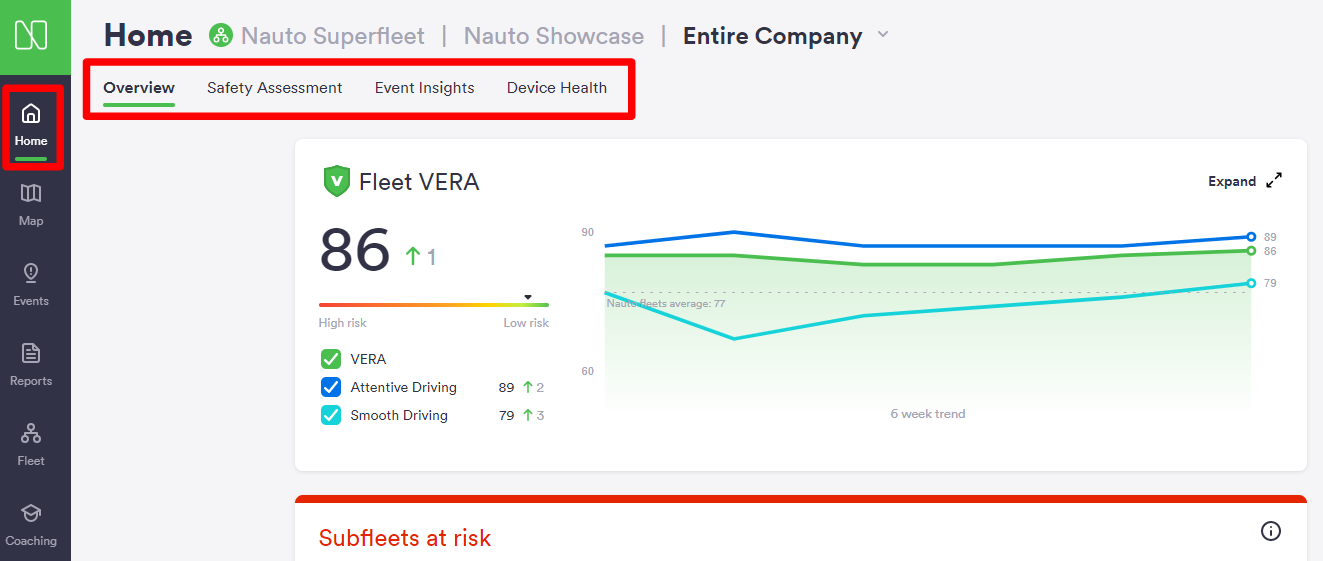Click the Subfleets at risk info icon
Viewport: 1323px width, 561px height.
(1271, 531)
